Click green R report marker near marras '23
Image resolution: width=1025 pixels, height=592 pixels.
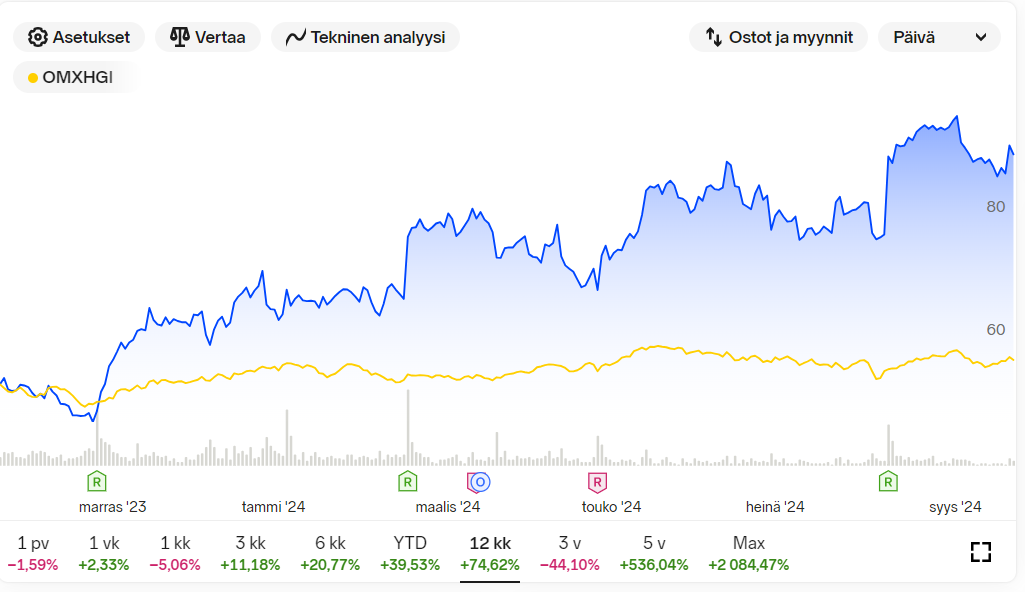click(97, 482)
